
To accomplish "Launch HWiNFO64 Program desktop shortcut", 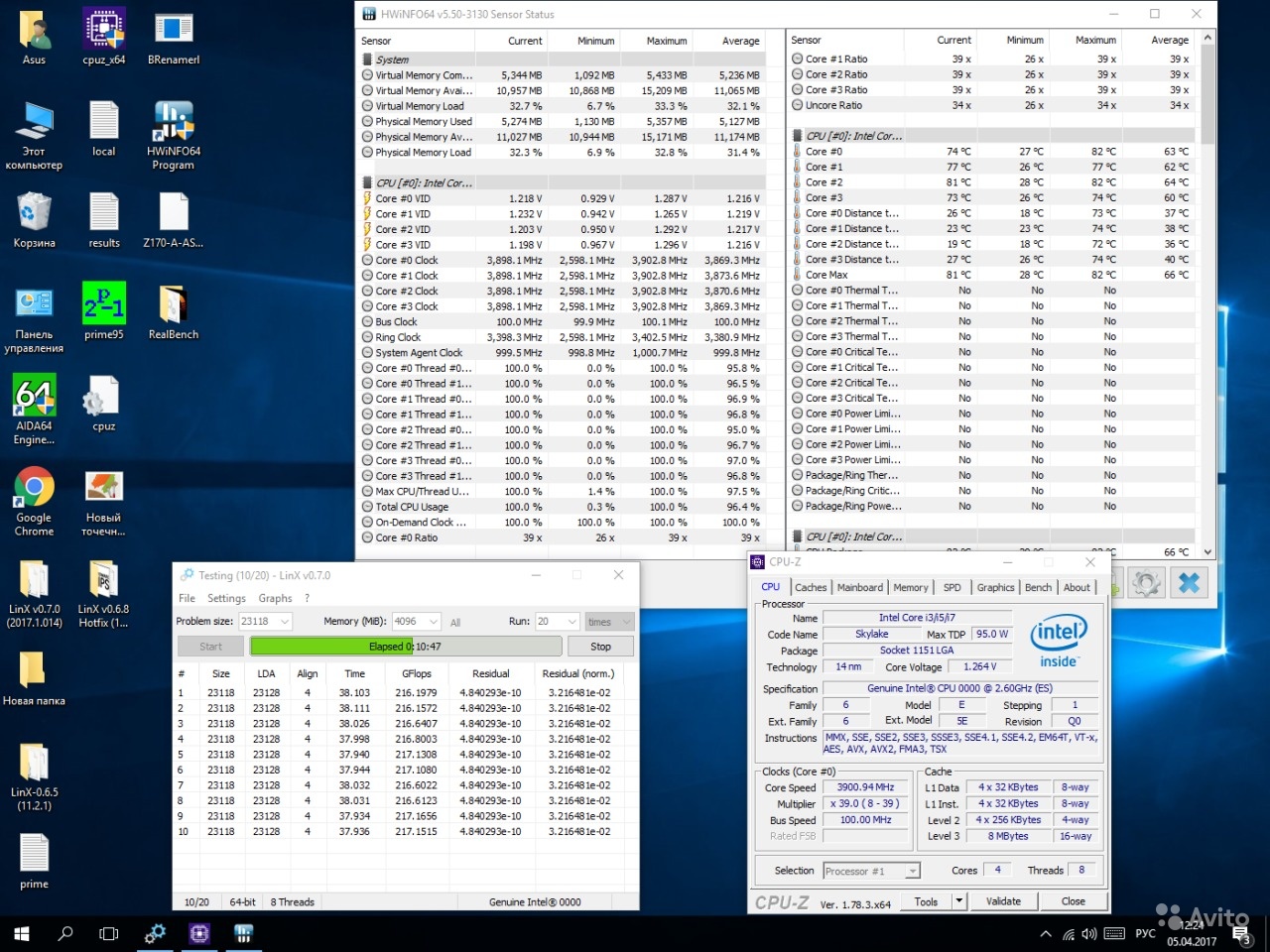I will [x=174, y=136].
